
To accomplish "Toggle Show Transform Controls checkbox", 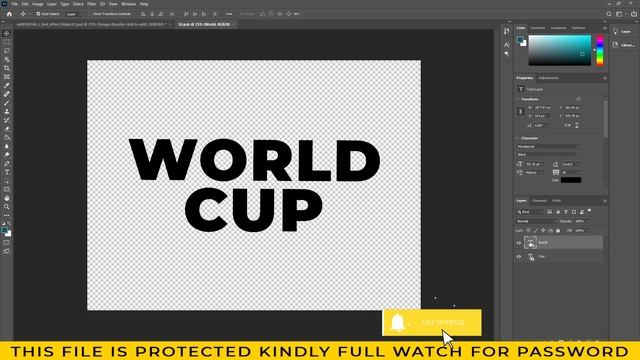I will 91,14.
